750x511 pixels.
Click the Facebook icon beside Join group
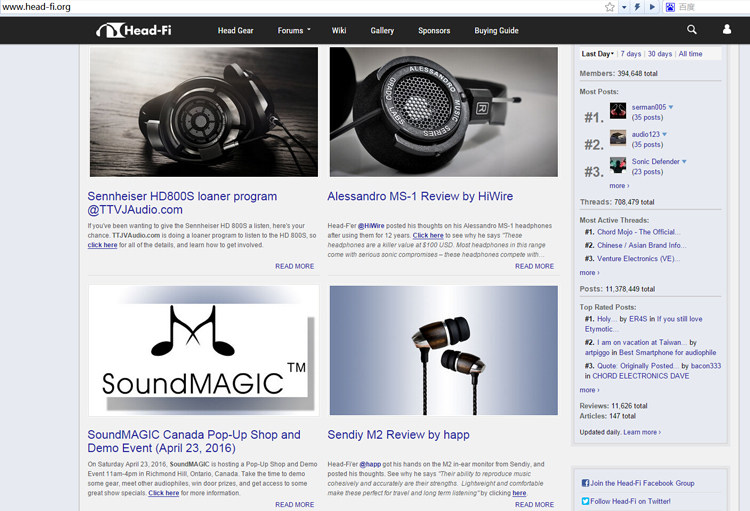click(x=585, y=483)
